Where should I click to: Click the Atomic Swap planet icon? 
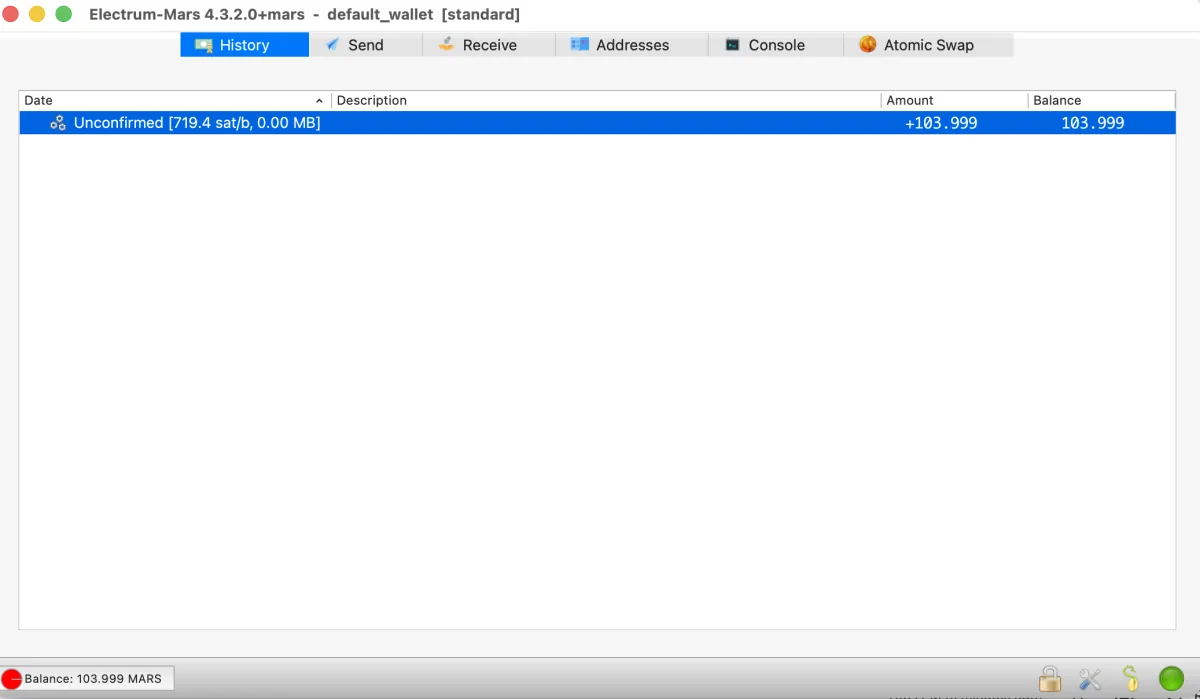867,45
